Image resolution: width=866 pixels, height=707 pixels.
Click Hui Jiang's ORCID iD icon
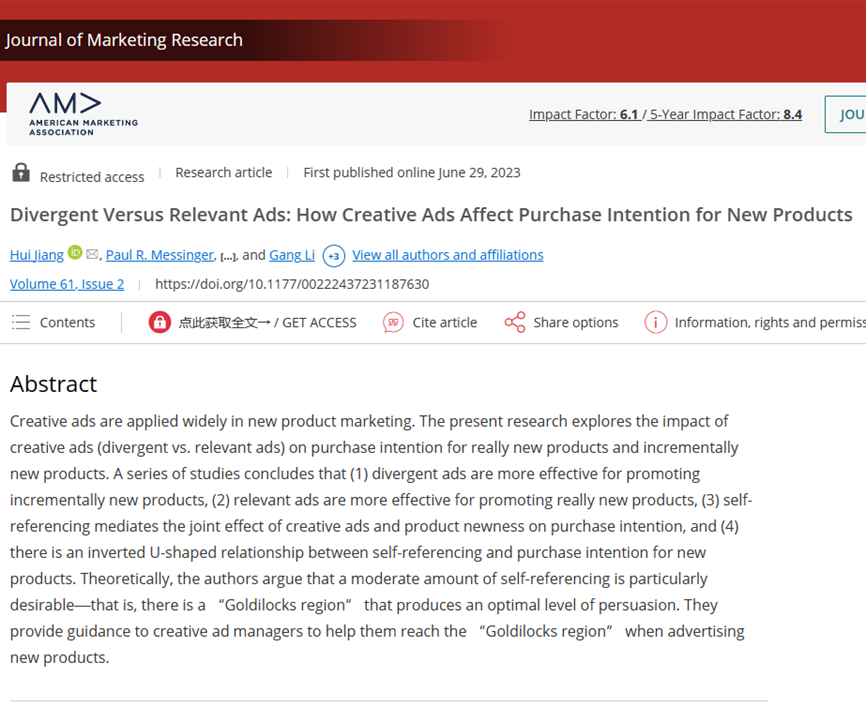click(x=75, y=254)
